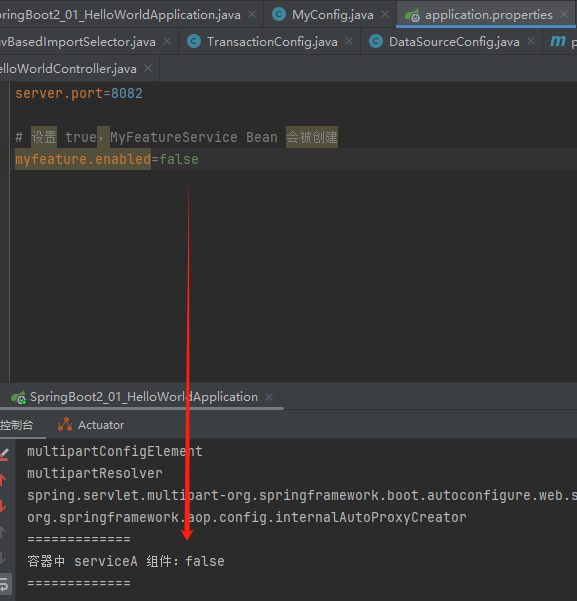577x601 pixels.
Task: Click the red up arrow in console gutter
Action: coord(3,480)
